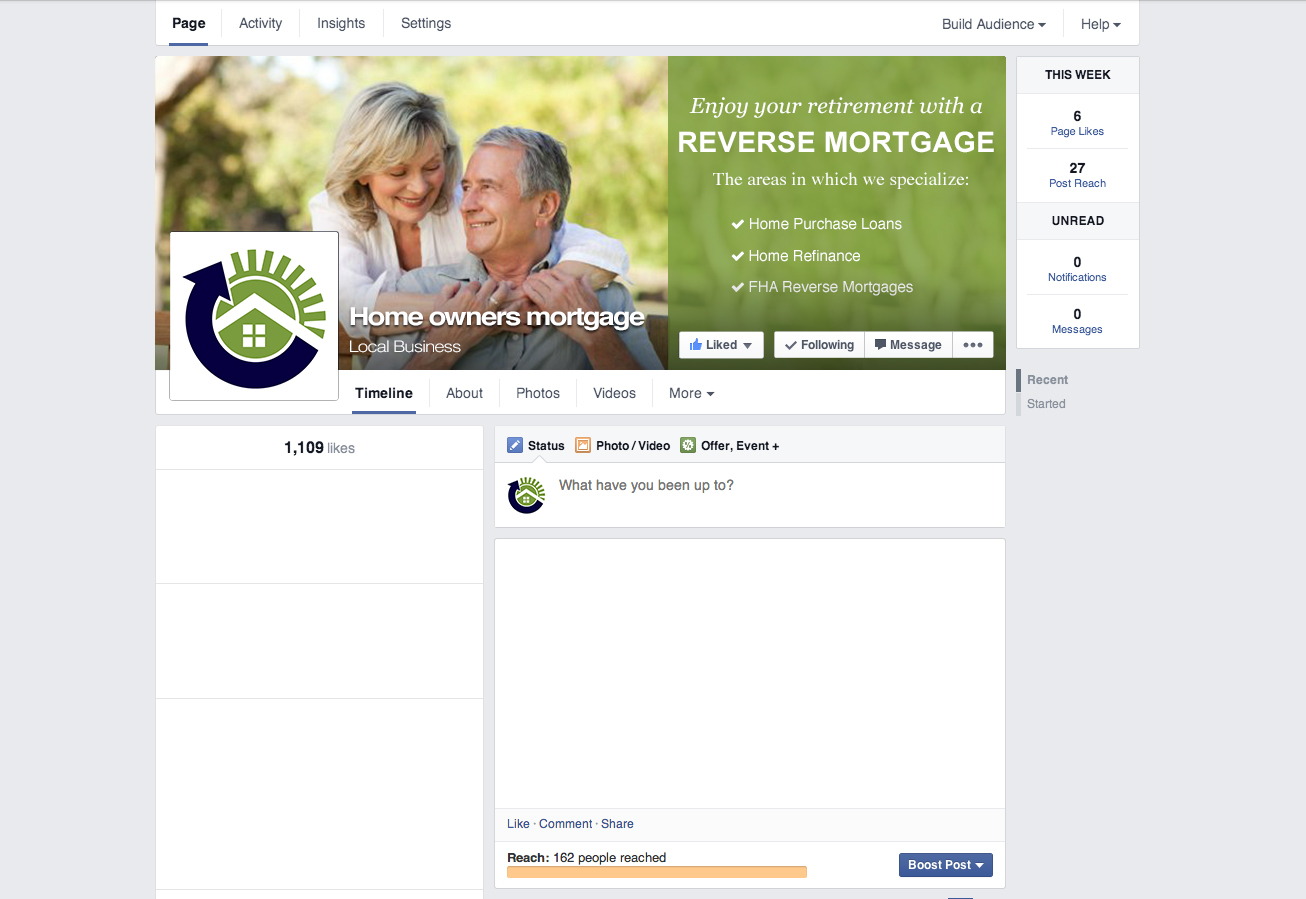The width and height of the screenshot is (1306, 899).
Task: Open the Liked dropdown arrow
Action: click(746, 344)
